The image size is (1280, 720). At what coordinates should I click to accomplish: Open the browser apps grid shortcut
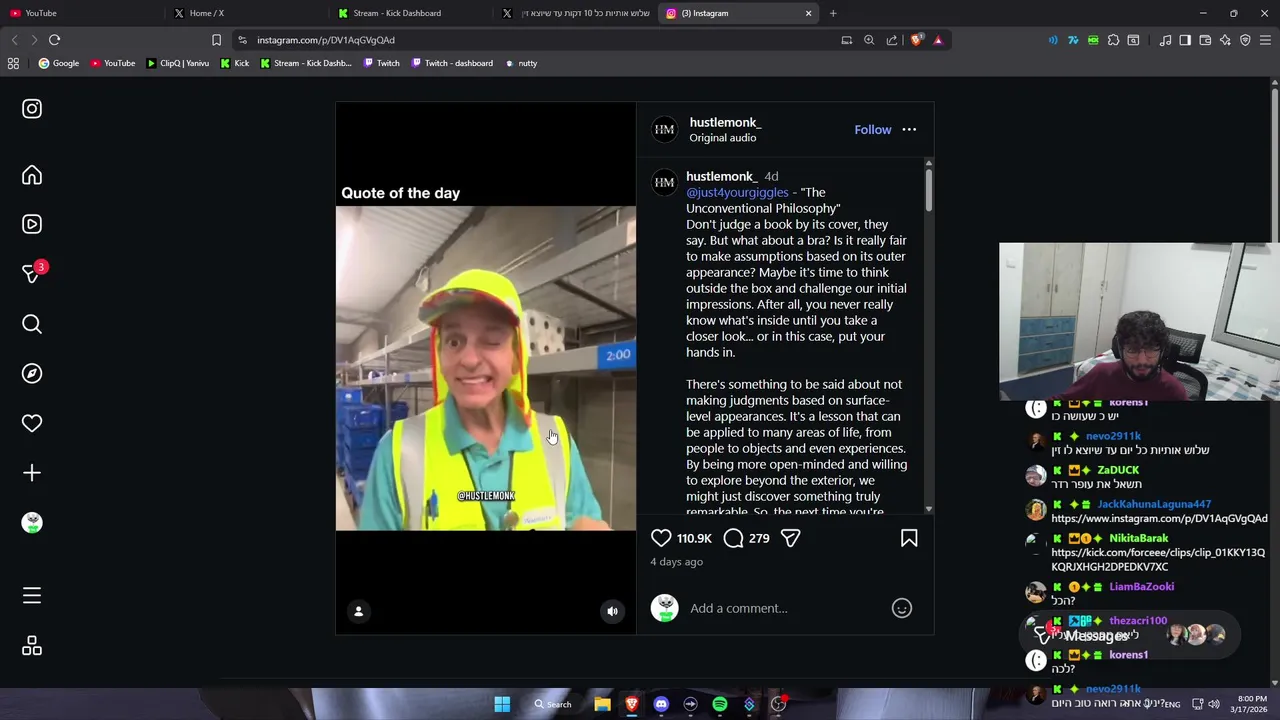(13, 63)
